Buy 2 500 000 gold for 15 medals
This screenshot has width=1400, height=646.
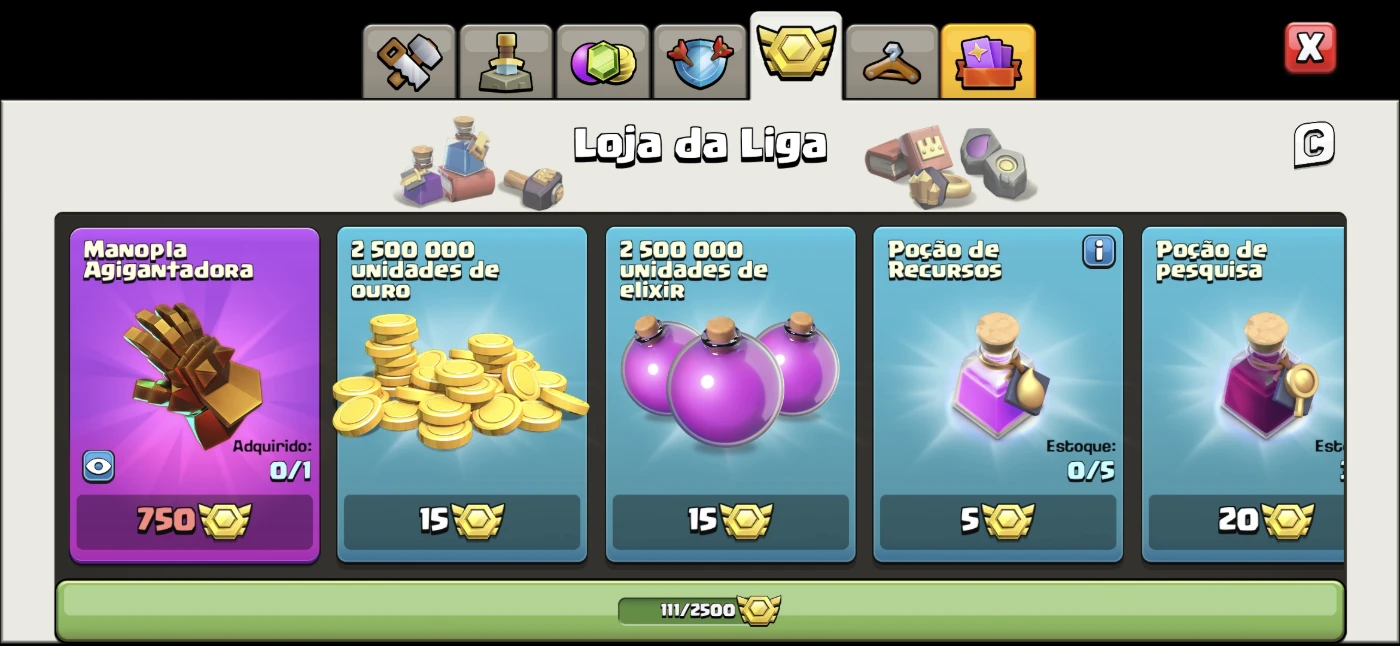[x=461, y=521]
